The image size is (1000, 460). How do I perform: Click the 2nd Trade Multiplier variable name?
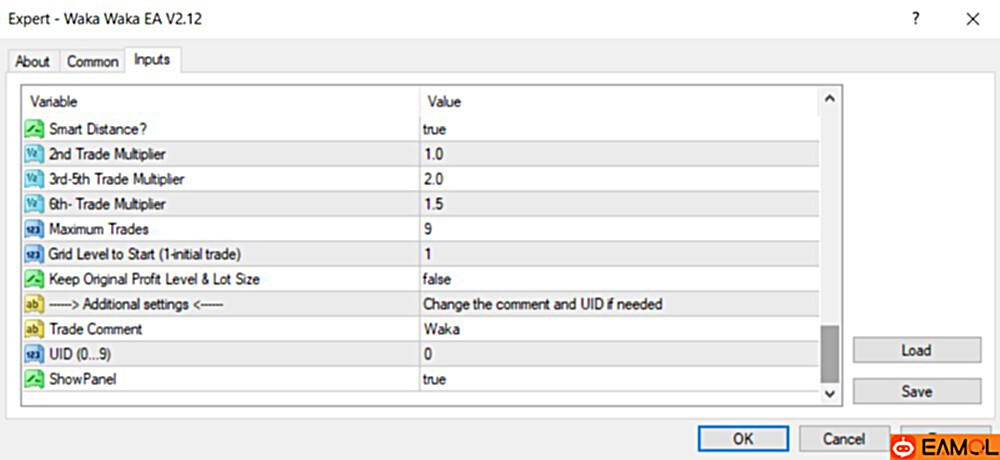[107, 154]
